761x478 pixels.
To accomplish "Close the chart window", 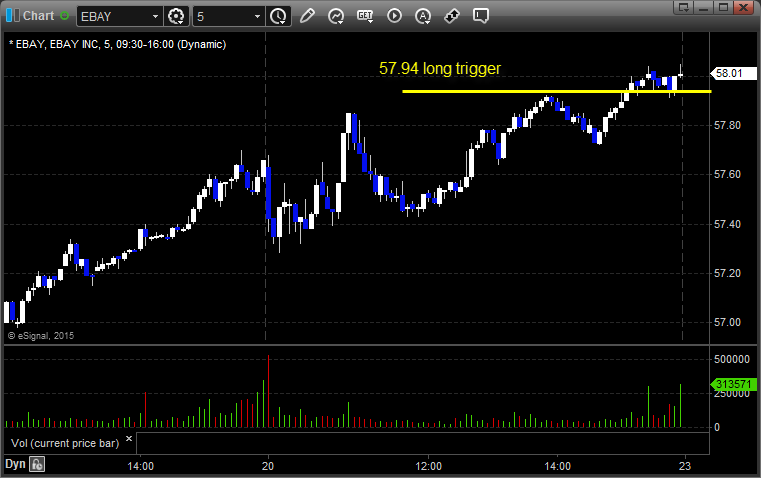I will click(744, 7).
